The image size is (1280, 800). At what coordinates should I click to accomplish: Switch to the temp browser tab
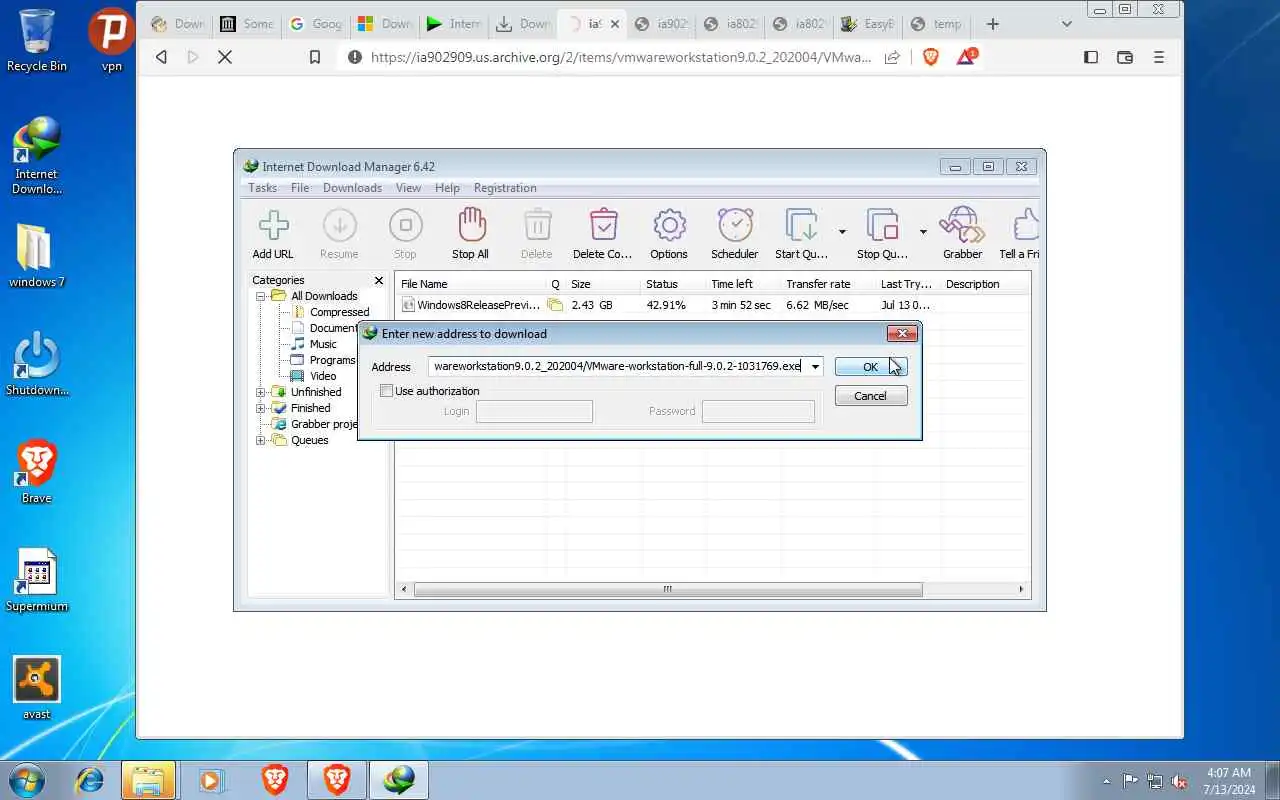click(936, 24)
